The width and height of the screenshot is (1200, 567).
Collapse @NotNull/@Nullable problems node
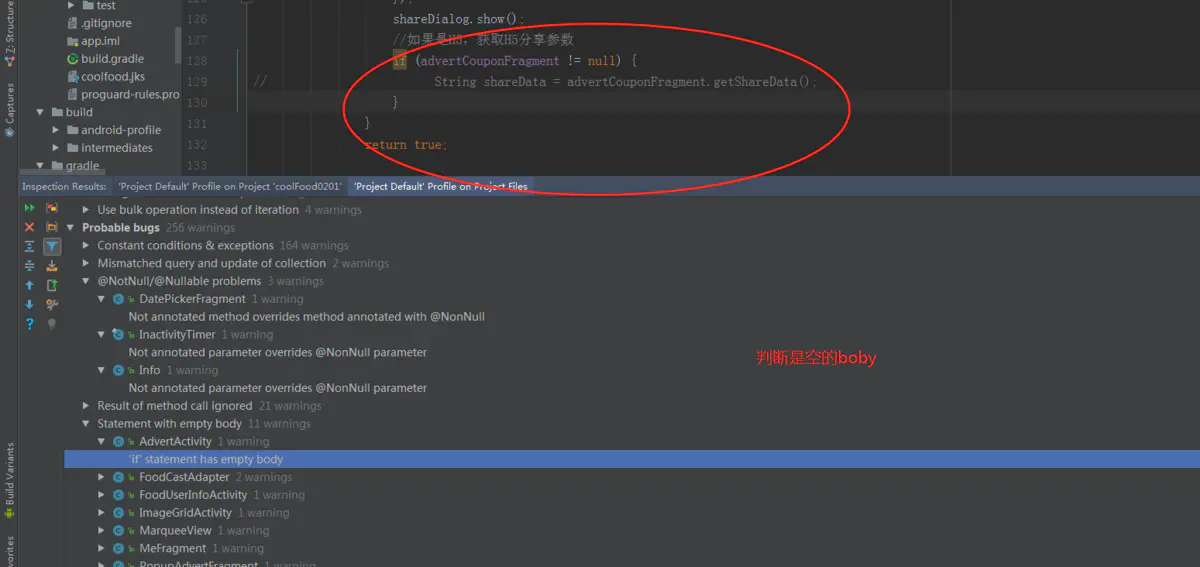tap(86, 281)
